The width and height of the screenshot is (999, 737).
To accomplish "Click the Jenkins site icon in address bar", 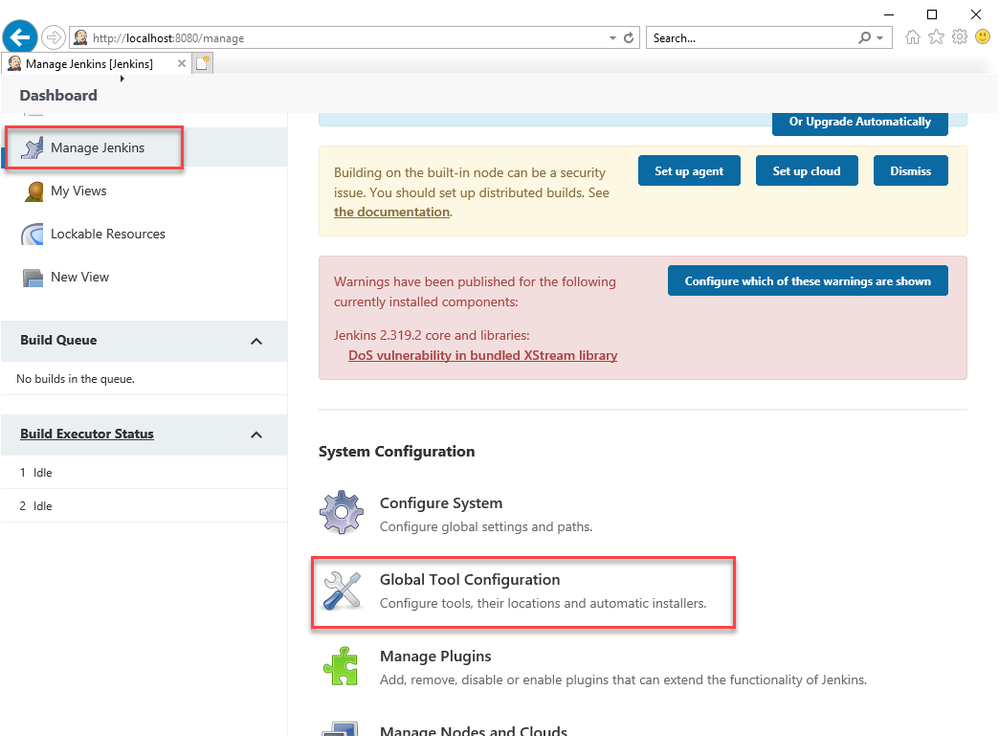I will point(80,38).
